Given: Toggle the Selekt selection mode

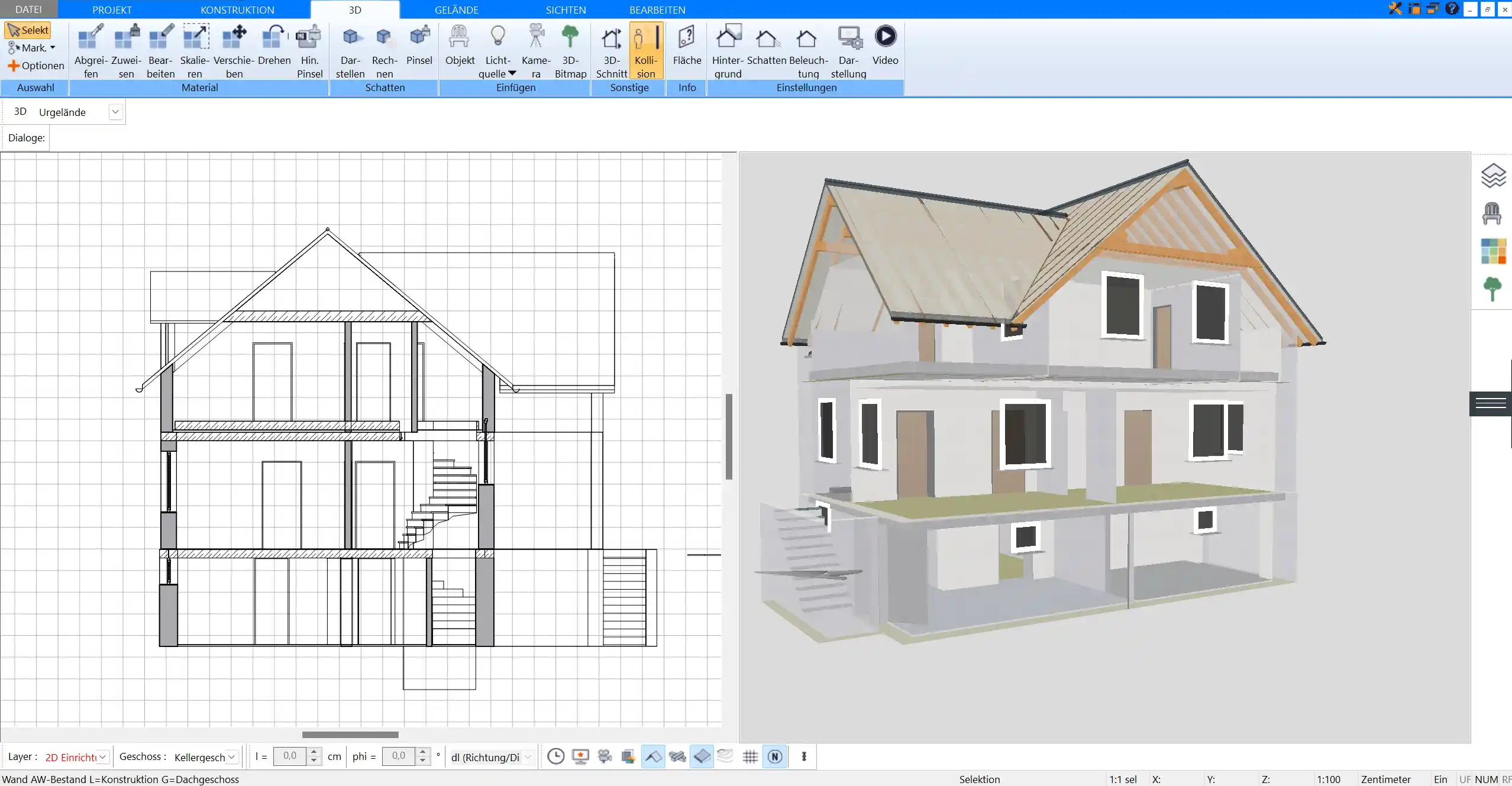Looking at the screenshot, I should pos(28,30).
